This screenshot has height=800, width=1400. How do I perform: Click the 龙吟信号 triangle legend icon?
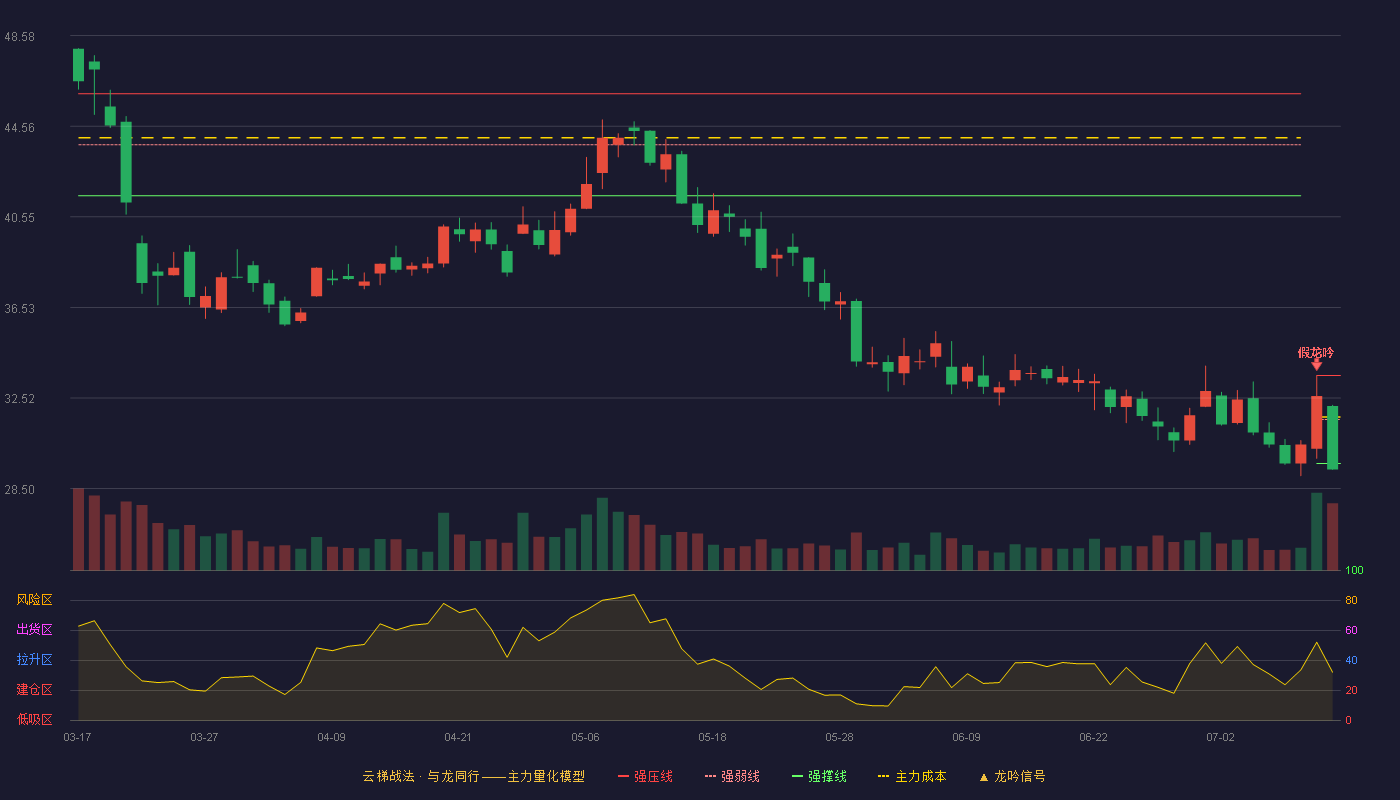click(984, 777)
